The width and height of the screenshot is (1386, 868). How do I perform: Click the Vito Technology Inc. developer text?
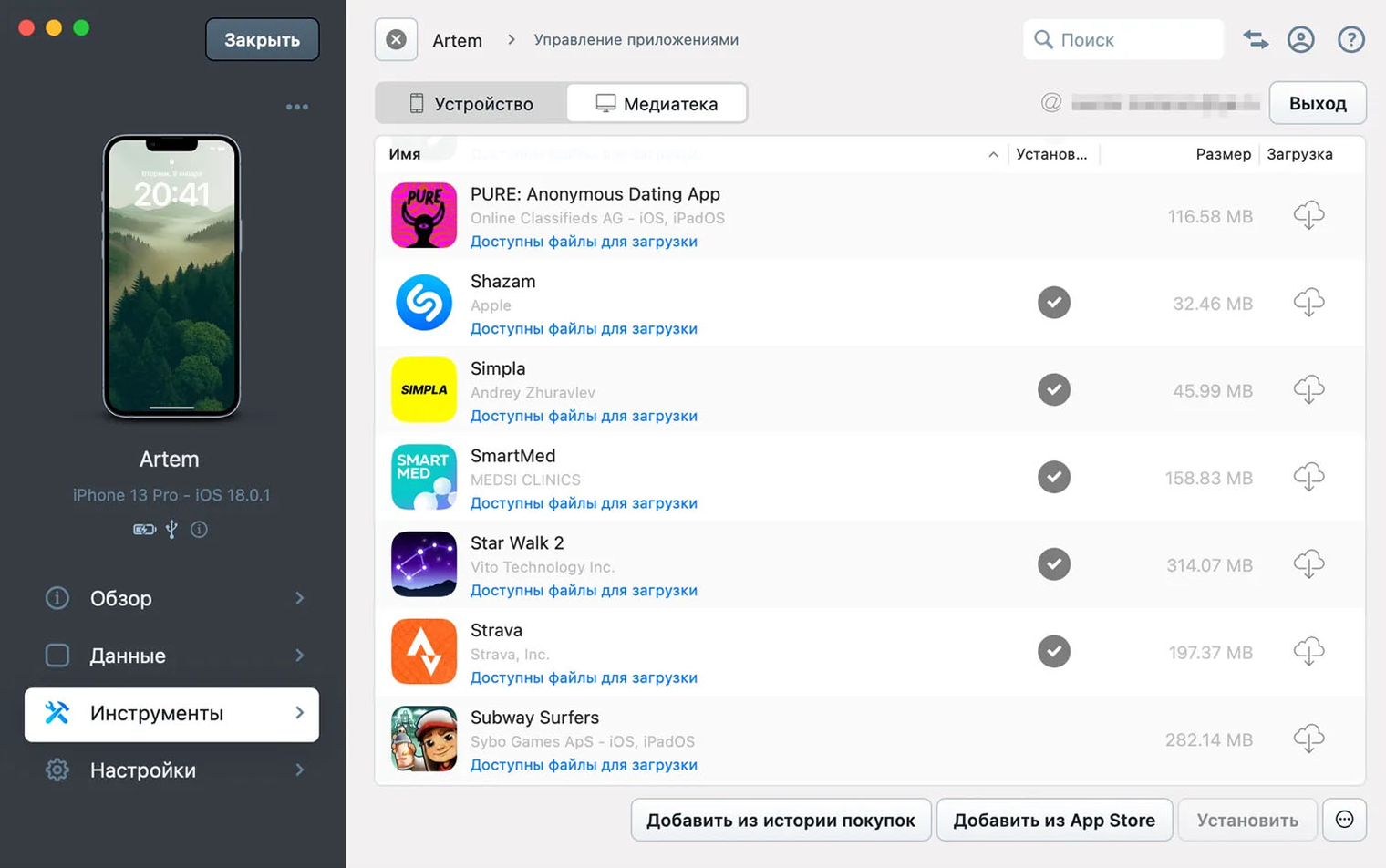coord(543,567)
